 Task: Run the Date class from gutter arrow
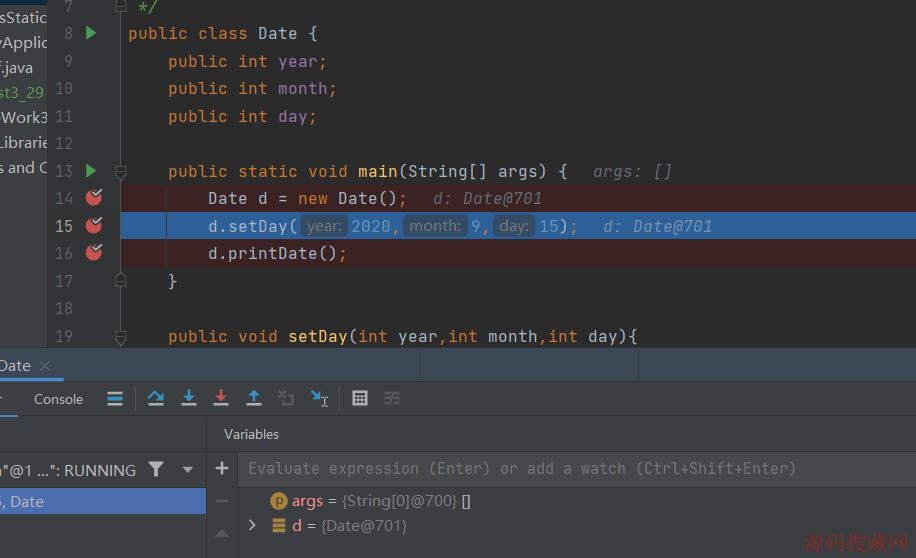click(91, 33)
